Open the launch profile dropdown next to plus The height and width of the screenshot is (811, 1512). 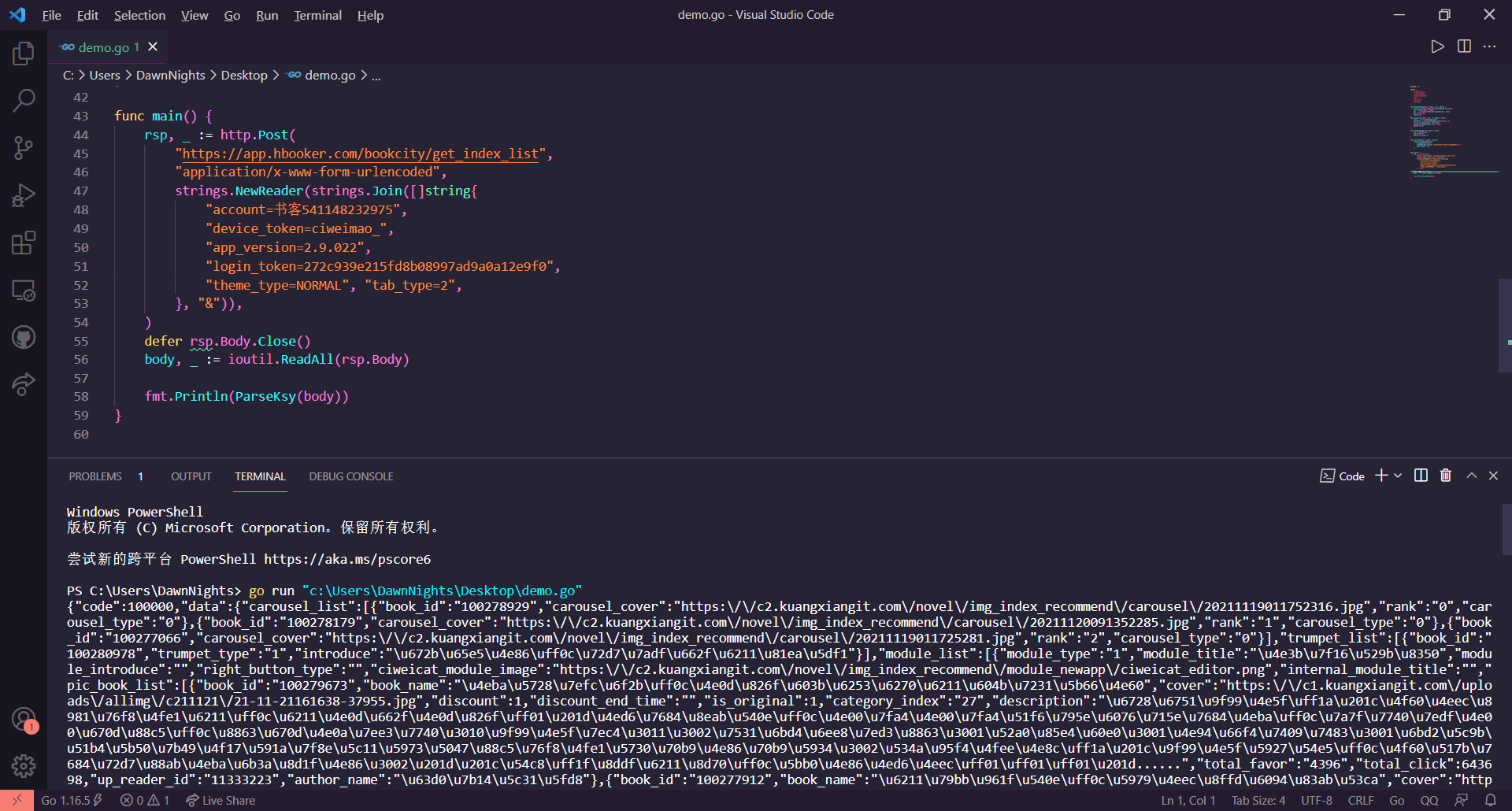coord(1399,476)
